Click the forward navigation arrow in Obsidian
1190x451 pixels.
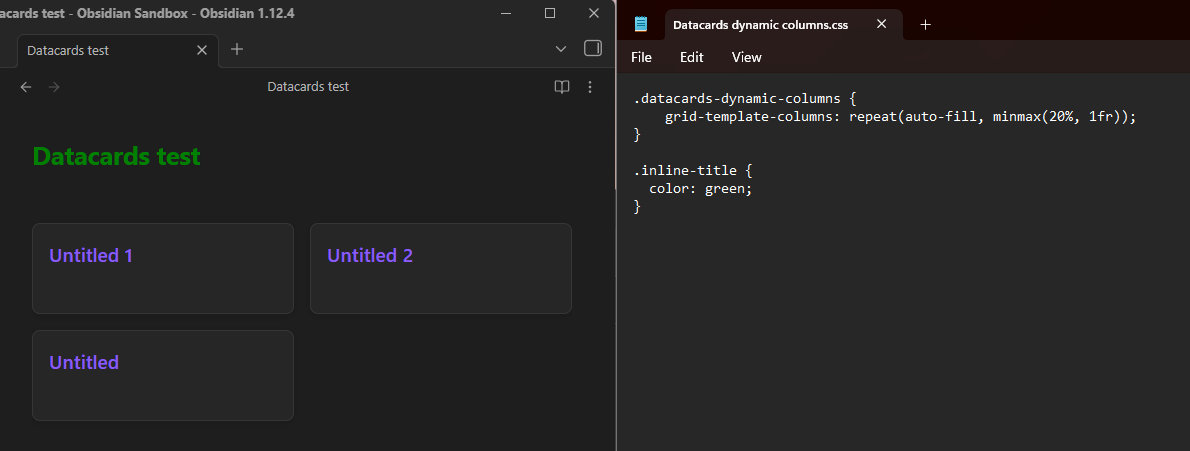coord(54,87)
